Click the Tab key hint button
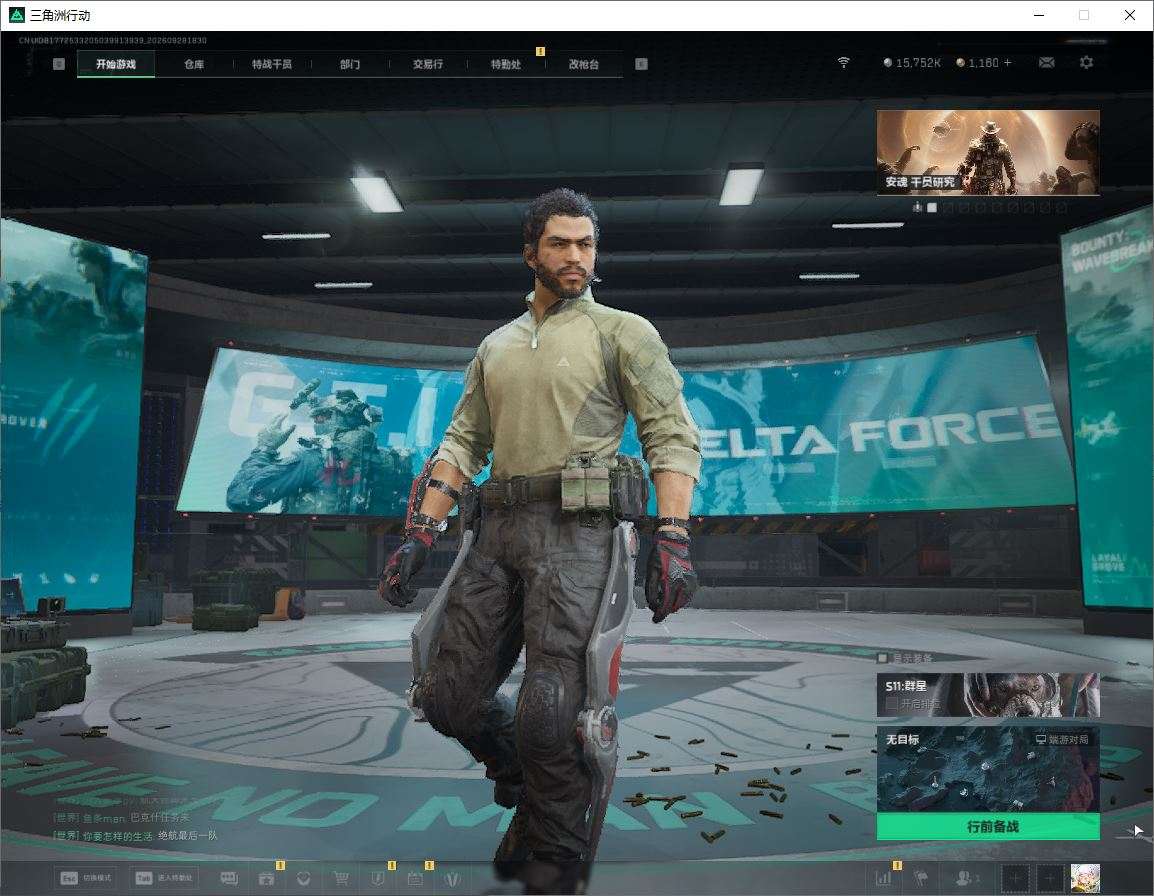Viewport: 1154px width, 896px height. 164,878
